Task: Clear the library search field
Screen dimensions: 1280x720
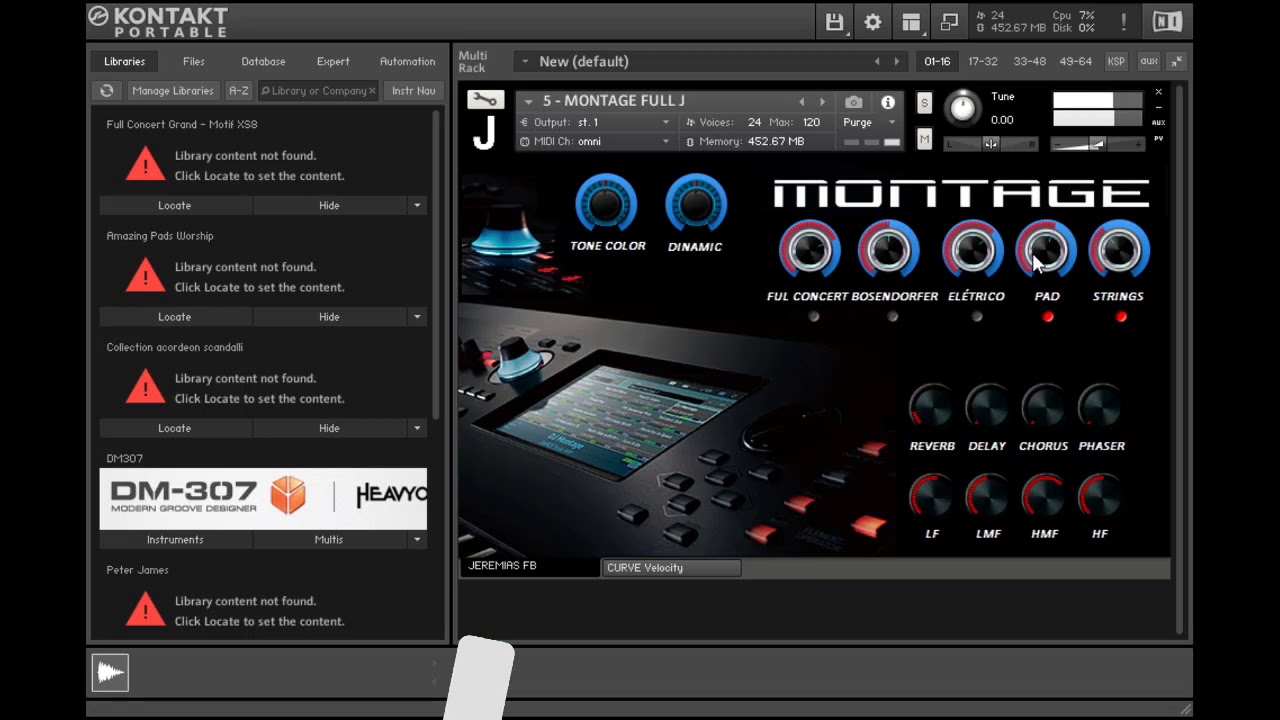Action: [372, 91]
